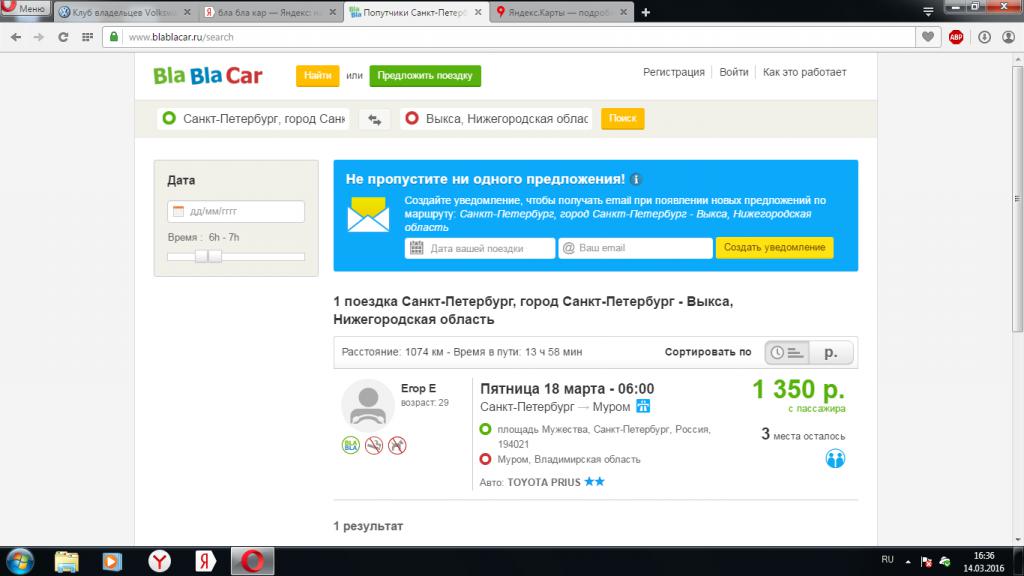Reload the current page
The width and height of the screenshot is (1024, 576).
pos(63,37)
